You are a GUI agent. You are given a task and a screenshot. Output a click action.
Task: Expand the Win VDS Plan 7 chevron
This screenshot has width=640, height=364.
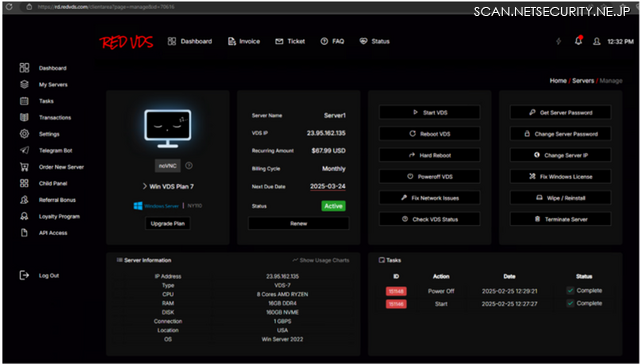point(144,186)
